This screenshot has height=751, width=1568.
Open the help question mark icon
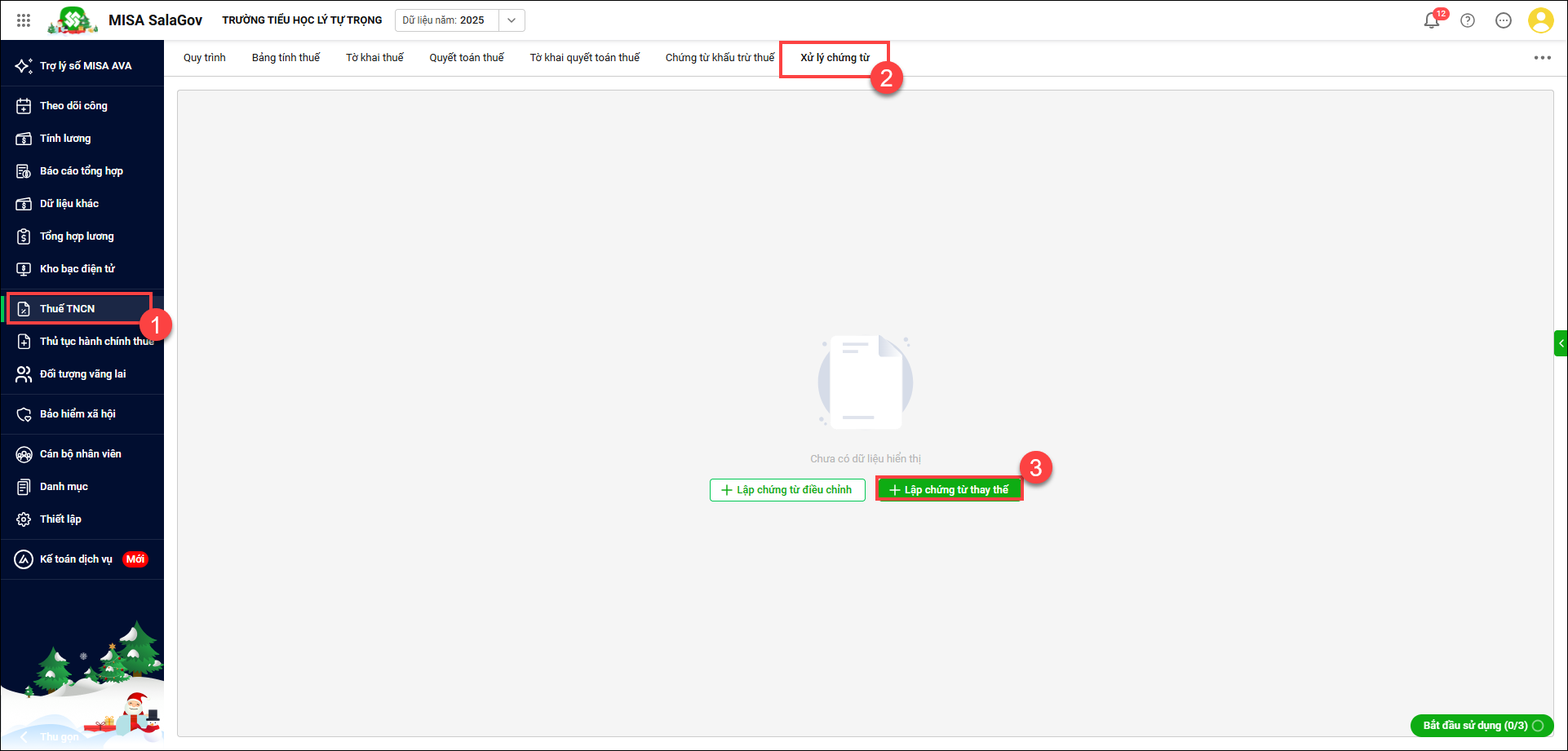(x=1468, y=20)
